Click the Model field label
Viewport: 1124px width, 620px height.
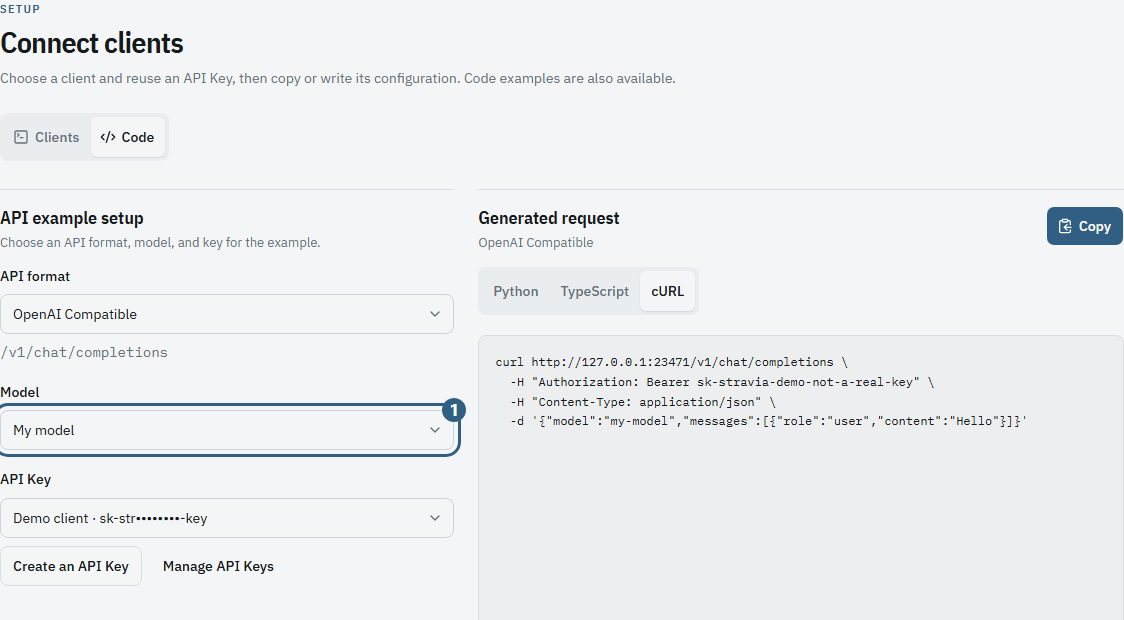click(20, 392)
